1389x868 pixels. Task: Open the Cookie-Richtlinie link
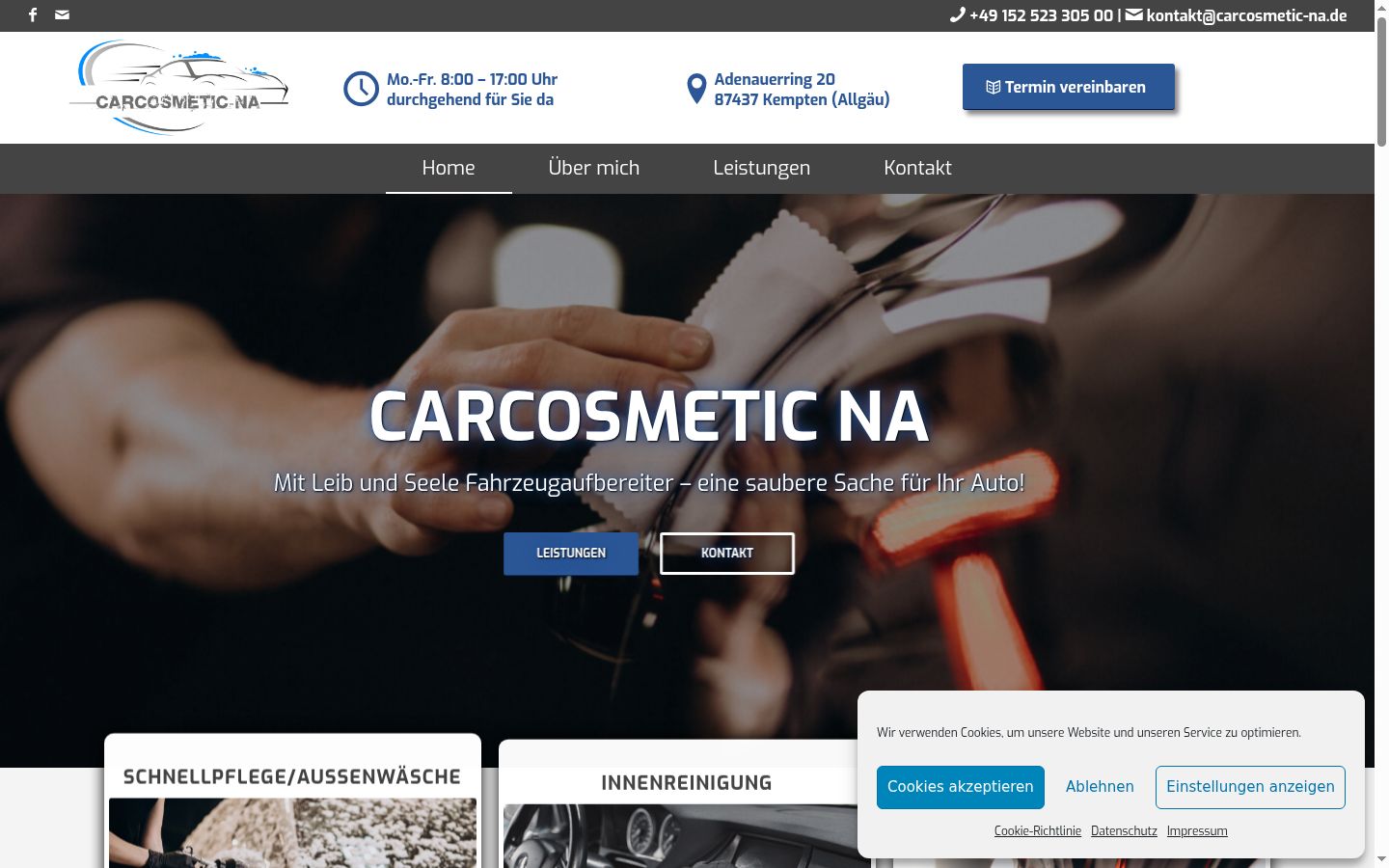click(x=1038, y=831)
